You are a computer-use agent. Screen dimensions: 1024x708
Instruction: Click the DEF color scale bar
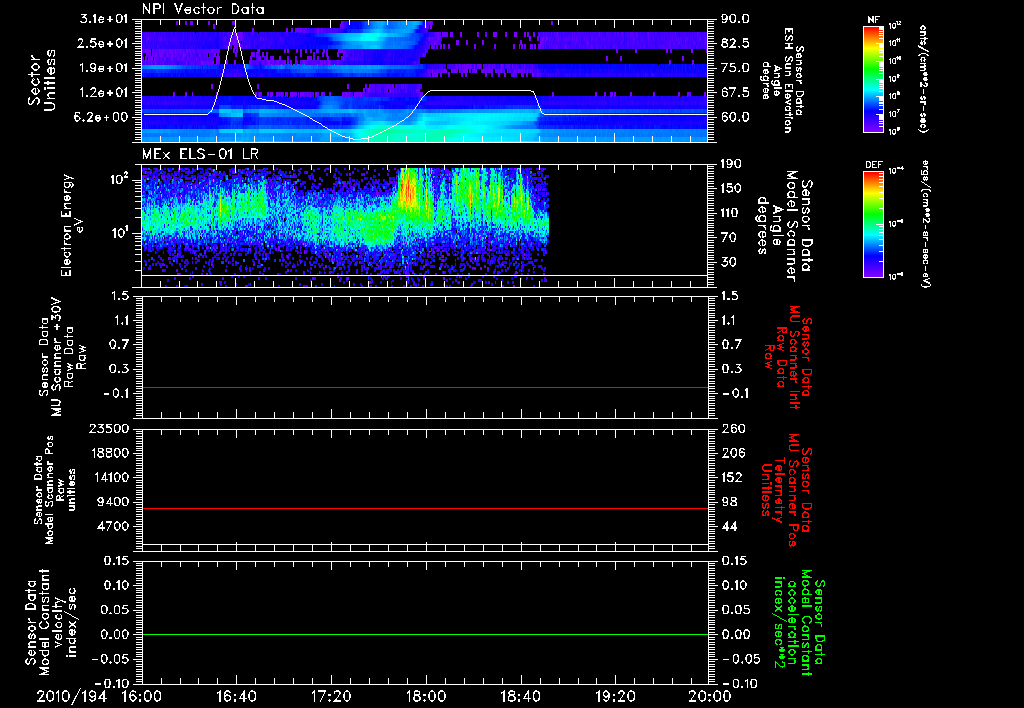tap(873, 223)
